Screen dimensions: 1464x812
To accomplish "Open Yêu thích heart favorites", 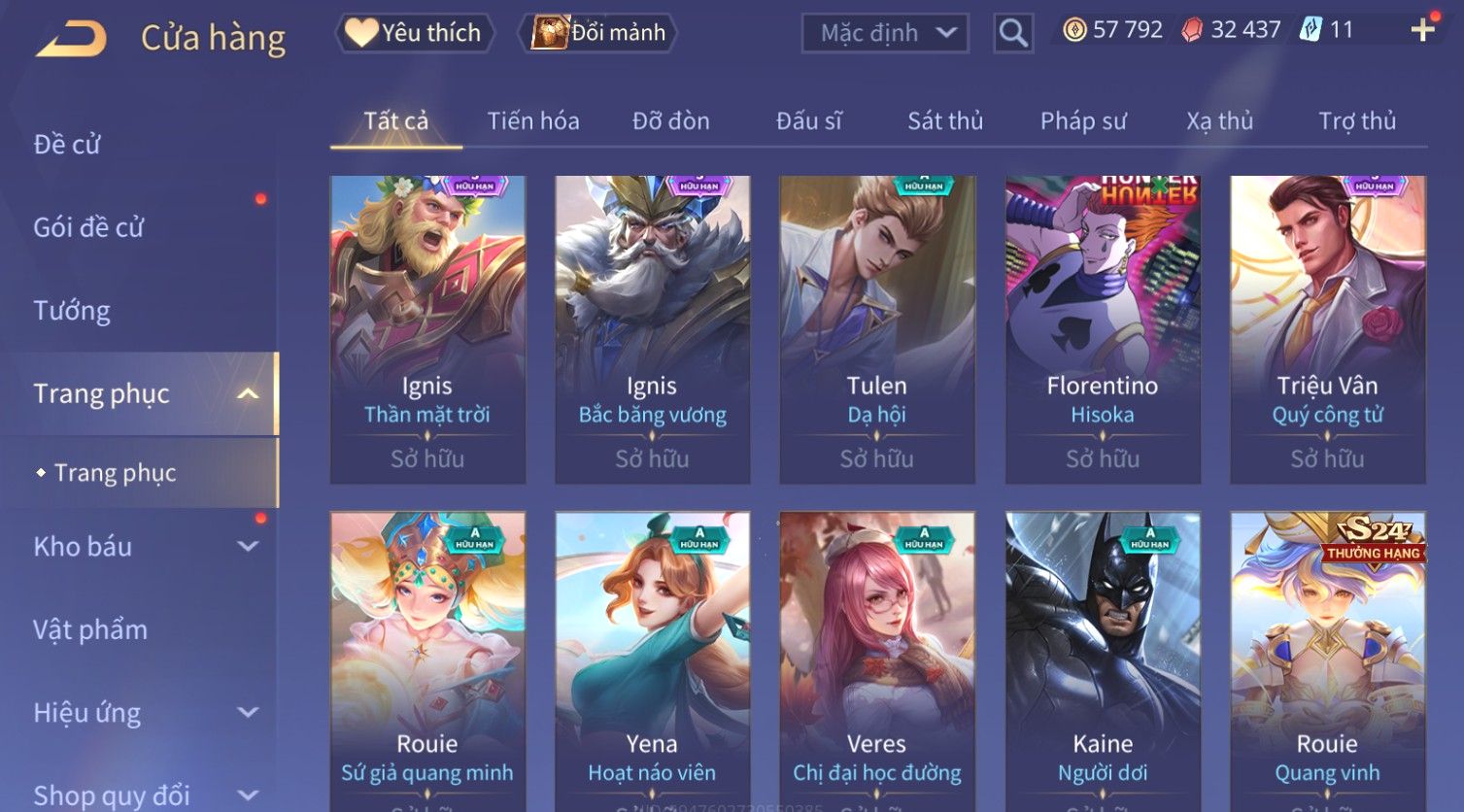I will [415, 33].
